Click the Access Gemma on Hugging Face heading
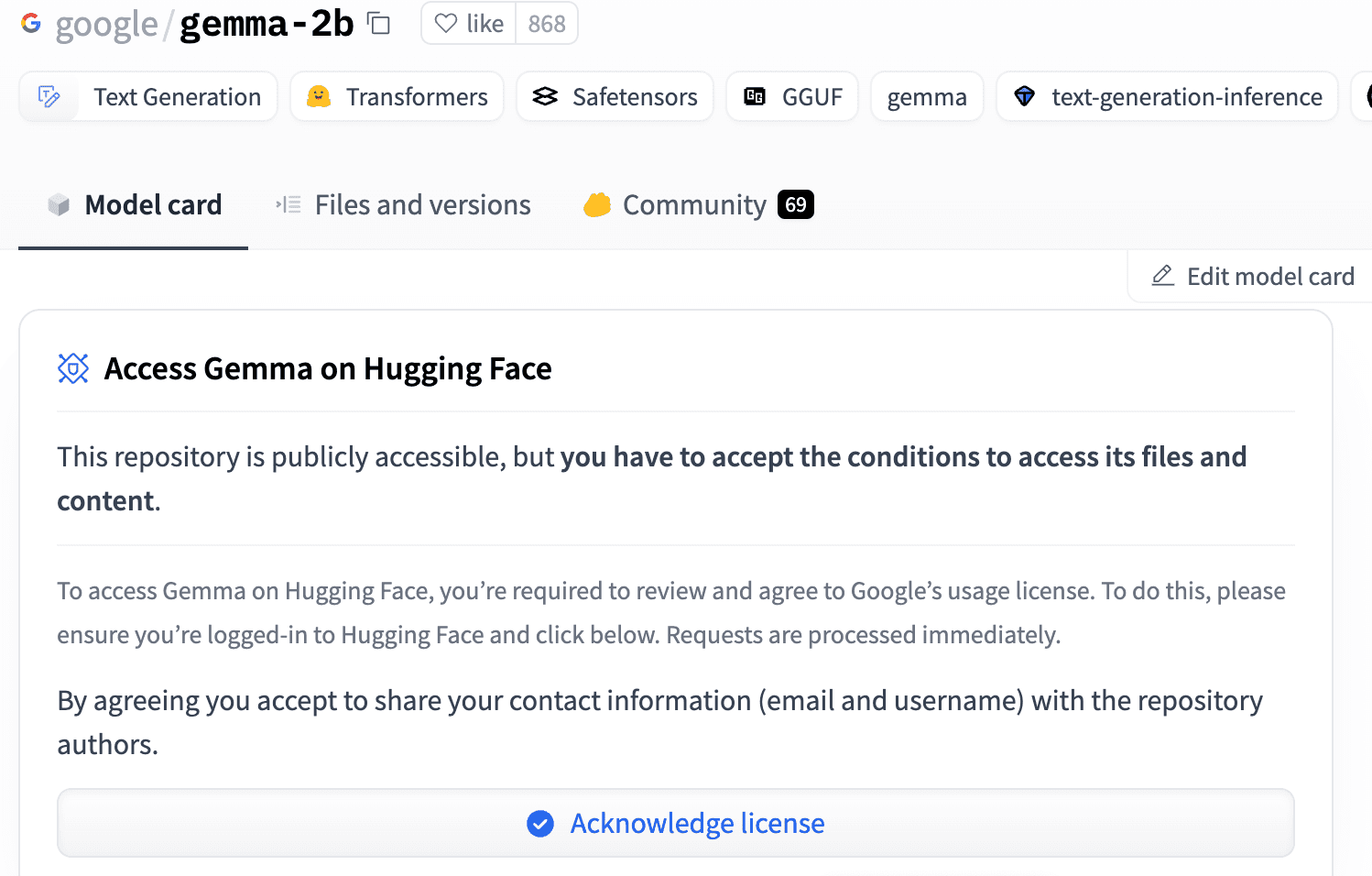This screenshot has height=876, width=1372. click(x=328, y=368)
